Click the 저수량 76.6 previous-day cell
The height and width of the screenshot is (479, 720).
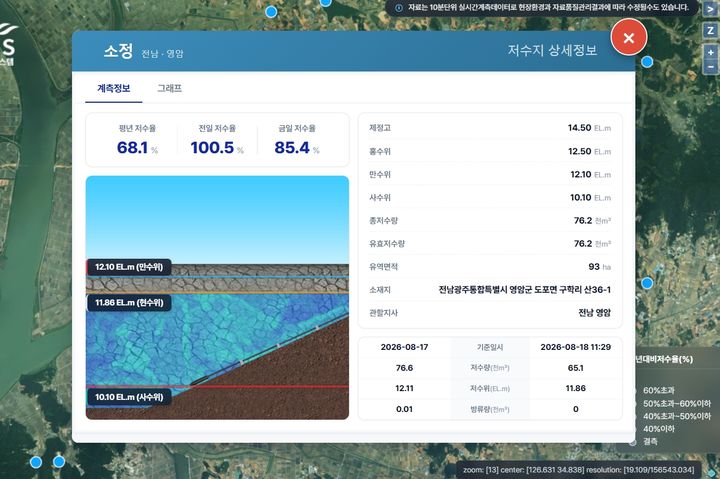(x=404, y=368)
